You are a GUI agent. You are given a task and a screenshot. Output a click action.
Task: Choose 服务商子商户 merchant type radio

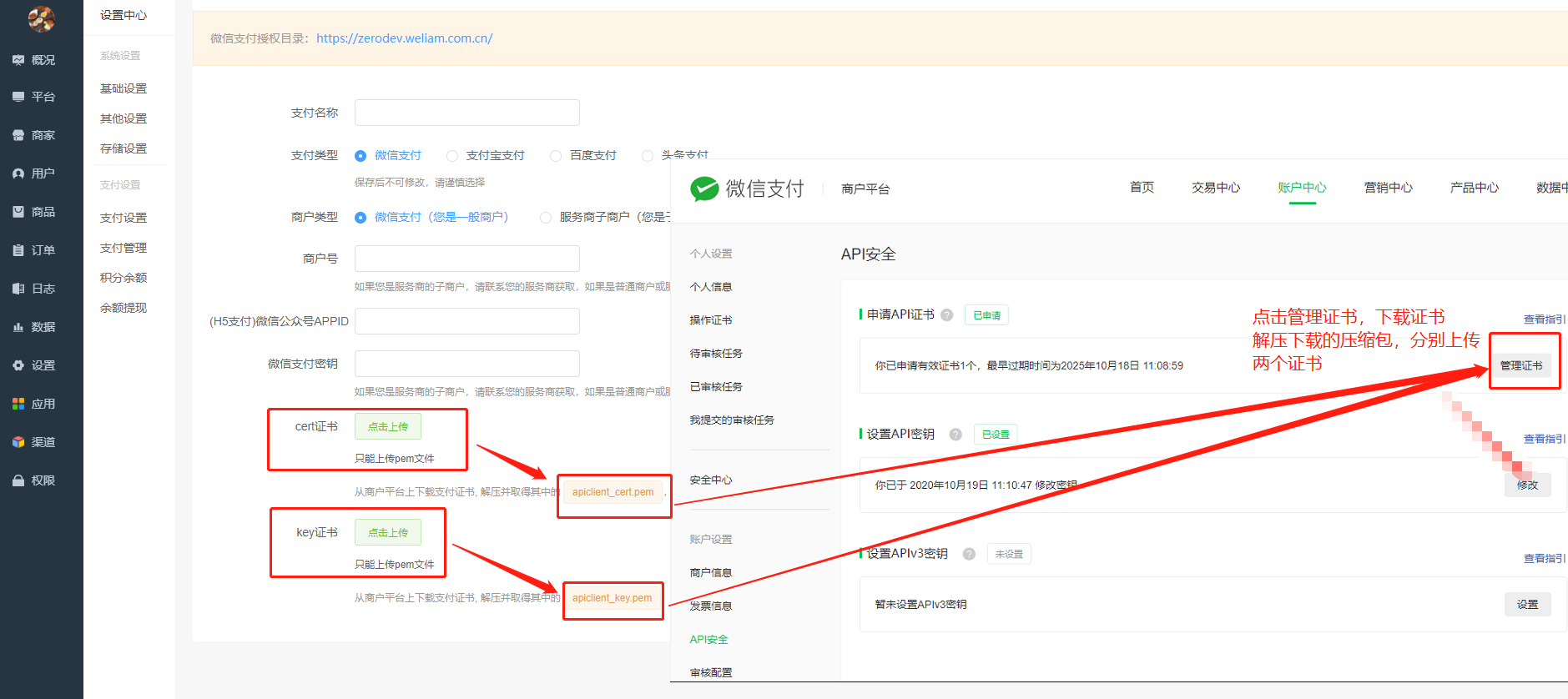546,218
